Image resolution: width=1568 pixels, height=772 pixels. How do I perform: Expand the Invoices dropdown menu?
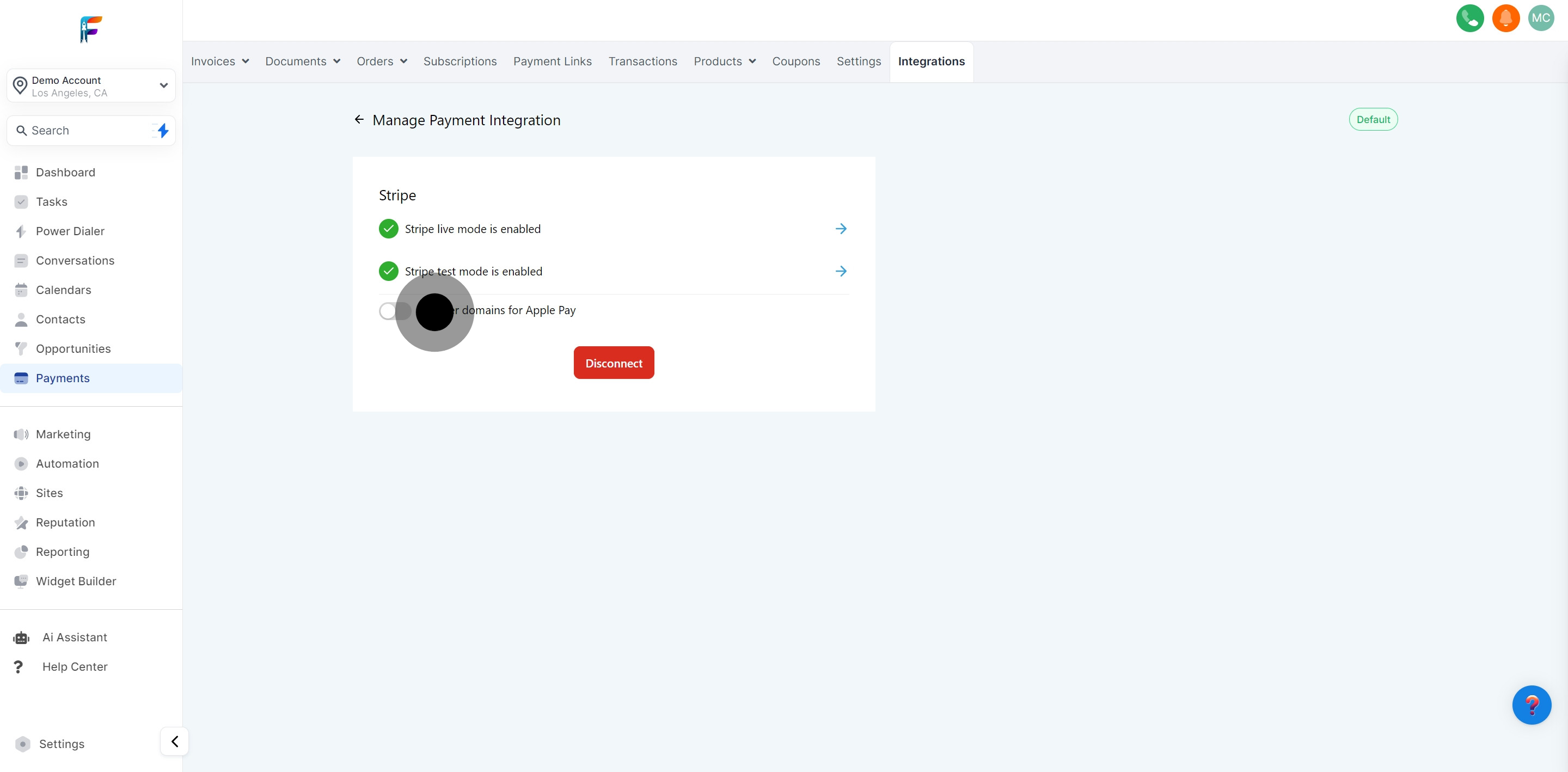[x=220, y=62]
